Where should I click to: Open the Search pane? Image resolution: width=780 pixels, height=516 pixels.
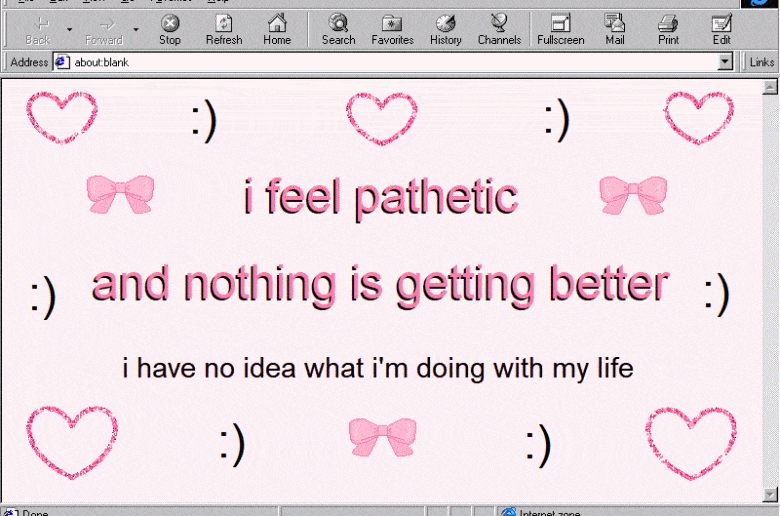pos(338,29)
